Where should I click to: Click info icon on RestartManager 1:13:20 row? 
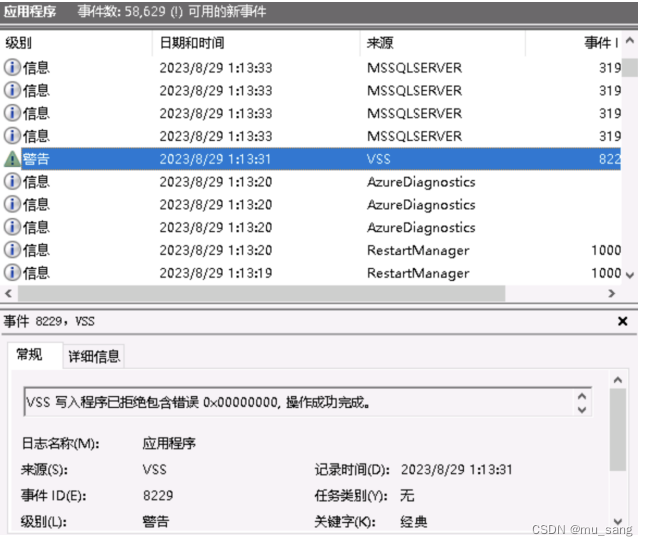coord(12,250)
